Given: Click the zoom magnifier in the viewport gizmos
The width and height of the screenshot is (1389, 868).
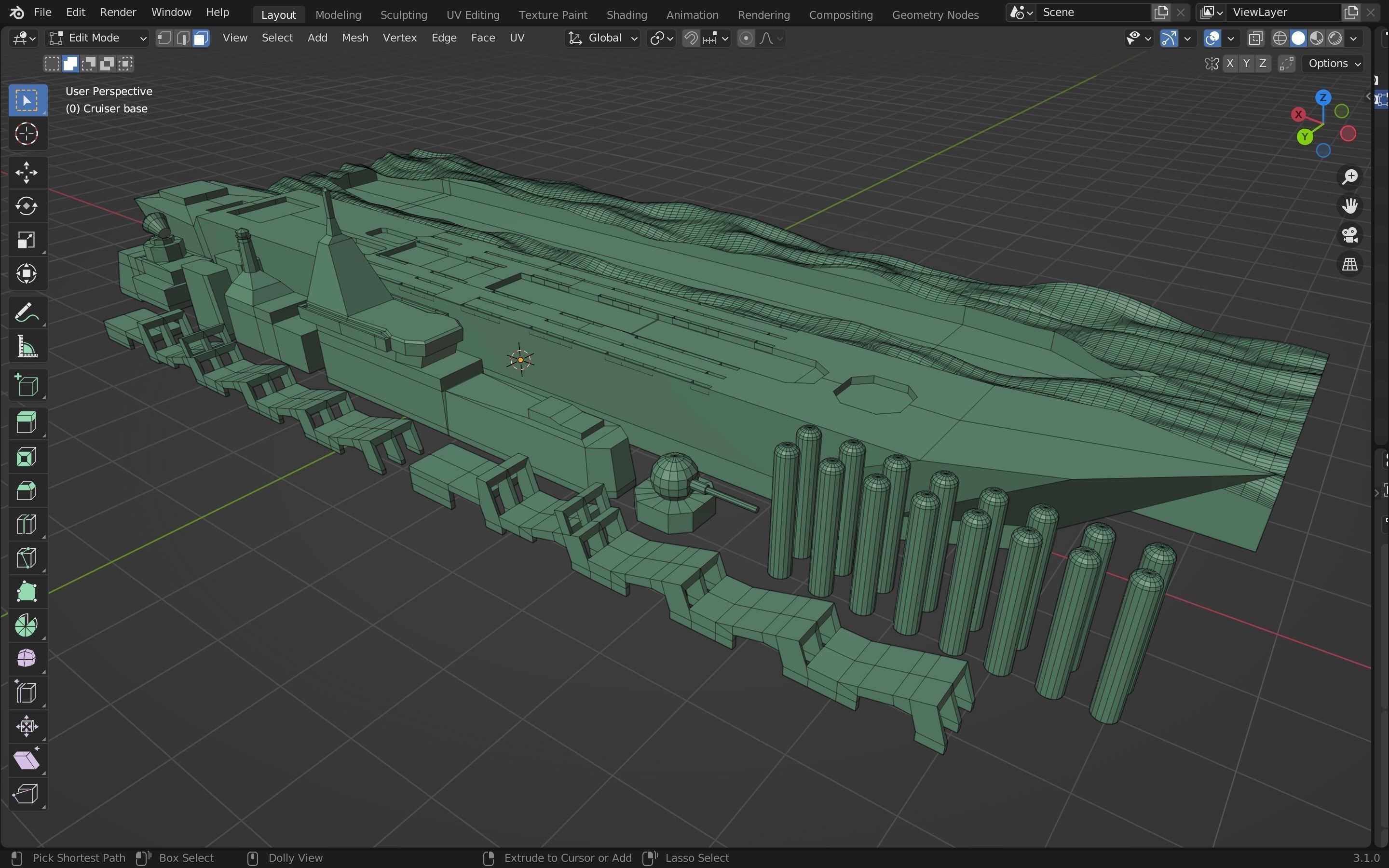Looking at the screenshot, I should (x=1350, y=176).
